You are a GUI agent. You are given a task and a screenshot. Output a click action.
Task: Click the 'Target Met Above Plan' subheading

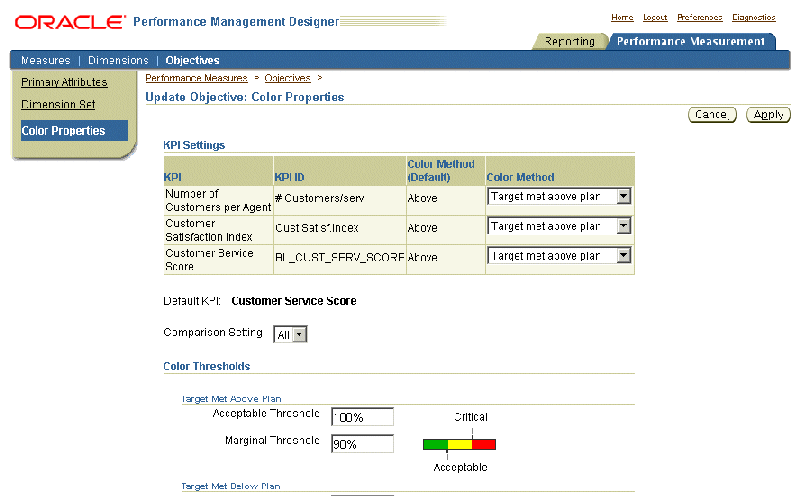tap(231, 399)
